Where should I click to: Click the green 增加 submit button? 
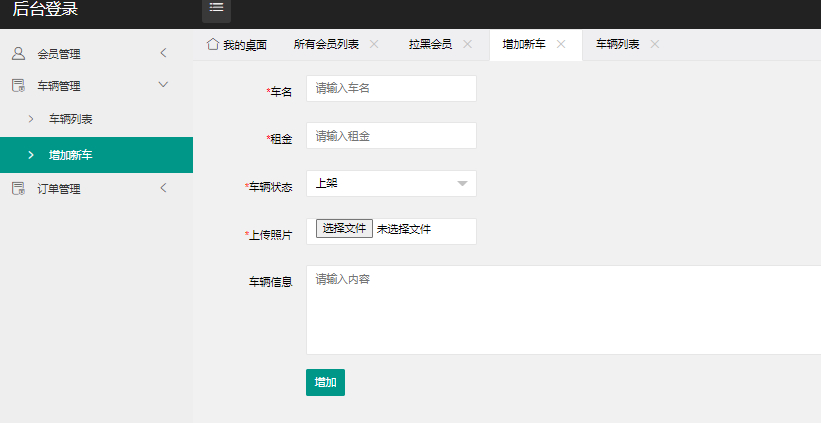click(x=325, y=382)
